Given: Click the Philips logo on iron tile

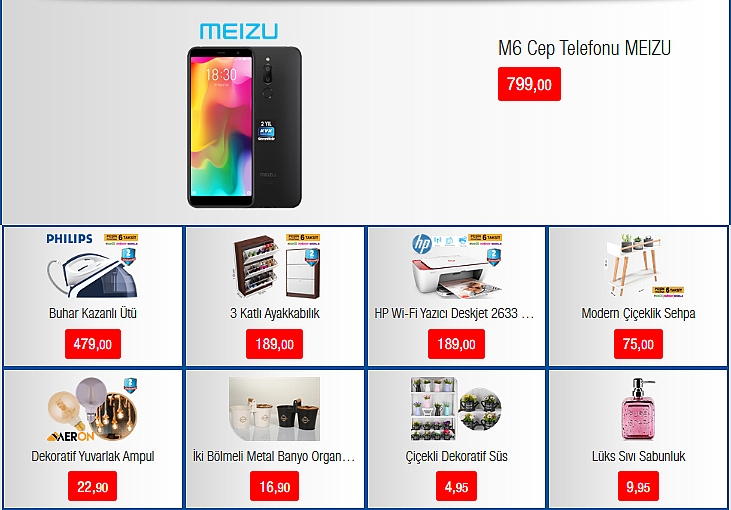Looking at the screenshot, I should (x=69, y=239).
